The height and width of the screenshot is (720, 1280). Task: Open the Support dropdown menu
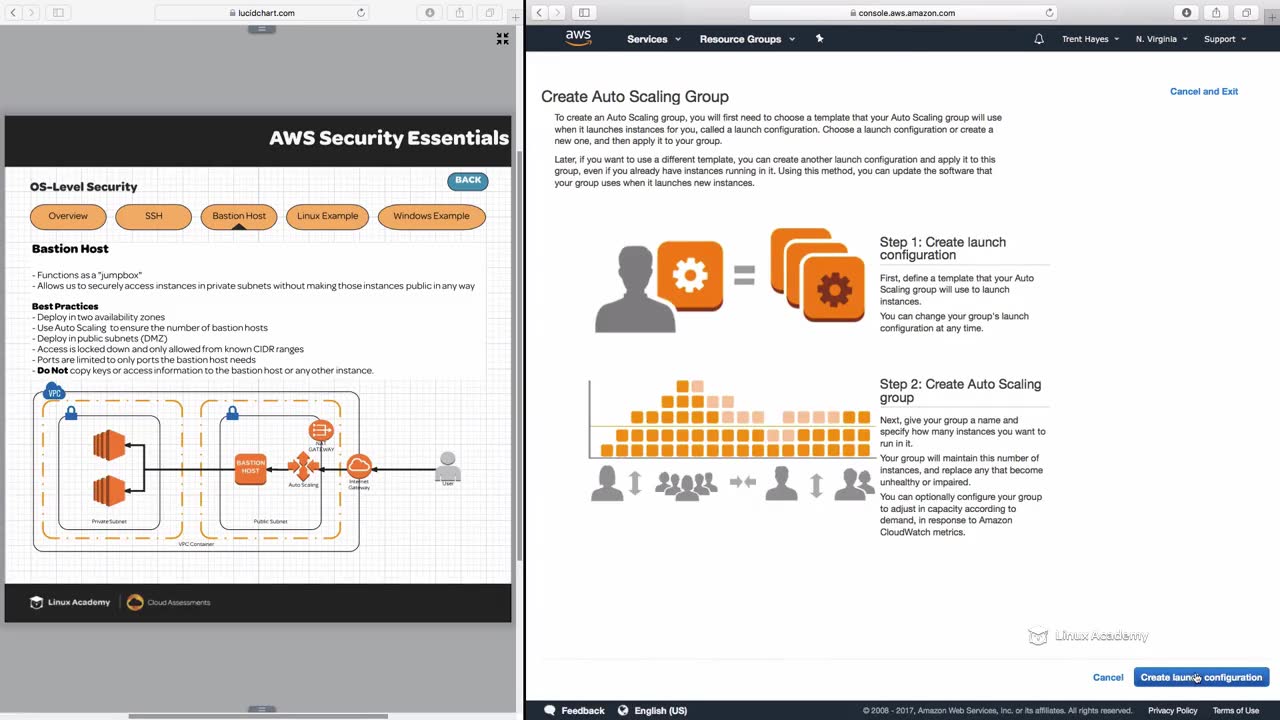(1225, 39)
